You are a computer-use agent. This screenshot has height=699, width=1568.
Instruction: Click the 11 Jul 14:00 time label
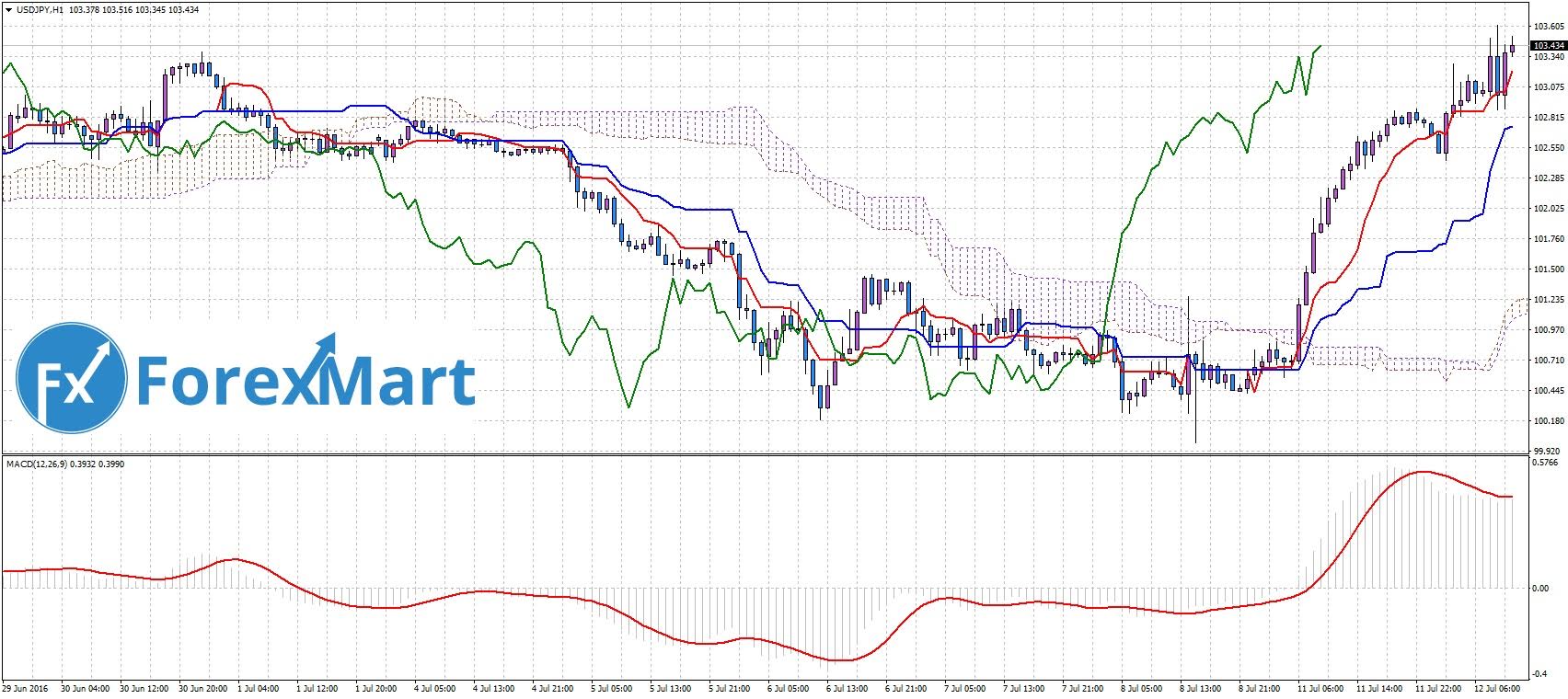1380,688
